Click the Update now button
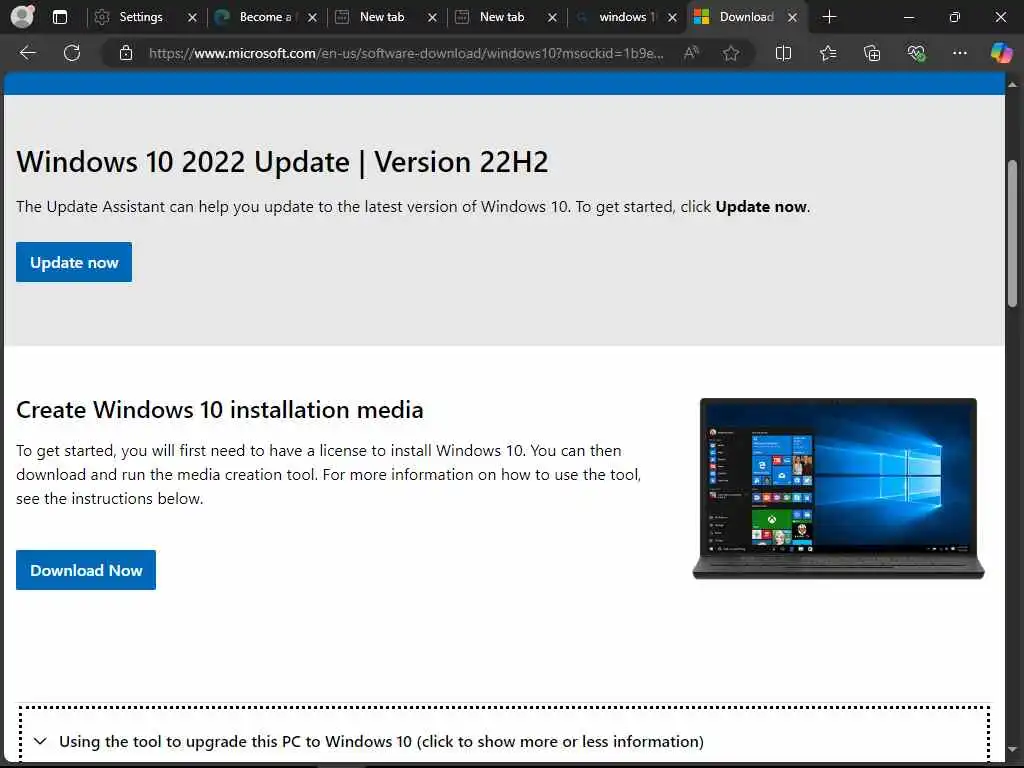The width and height of the screenshot is (1024, 768). (74, 262)
